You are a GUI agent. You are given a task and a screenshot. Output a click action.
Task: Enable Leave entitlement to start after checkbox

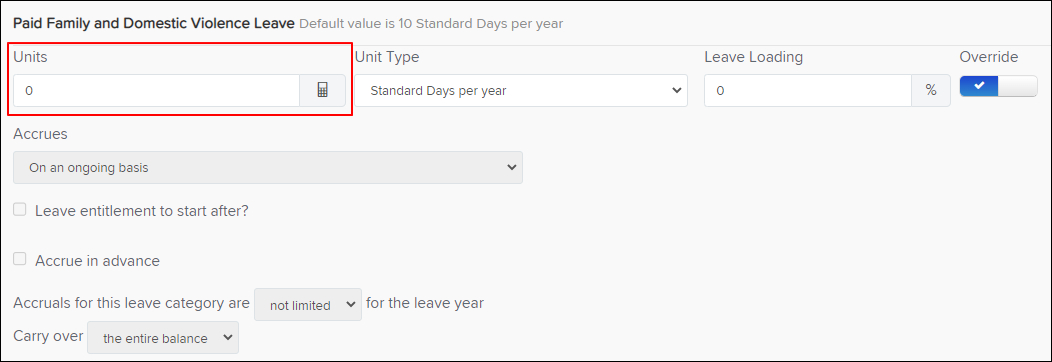click(x=20, y=210)
